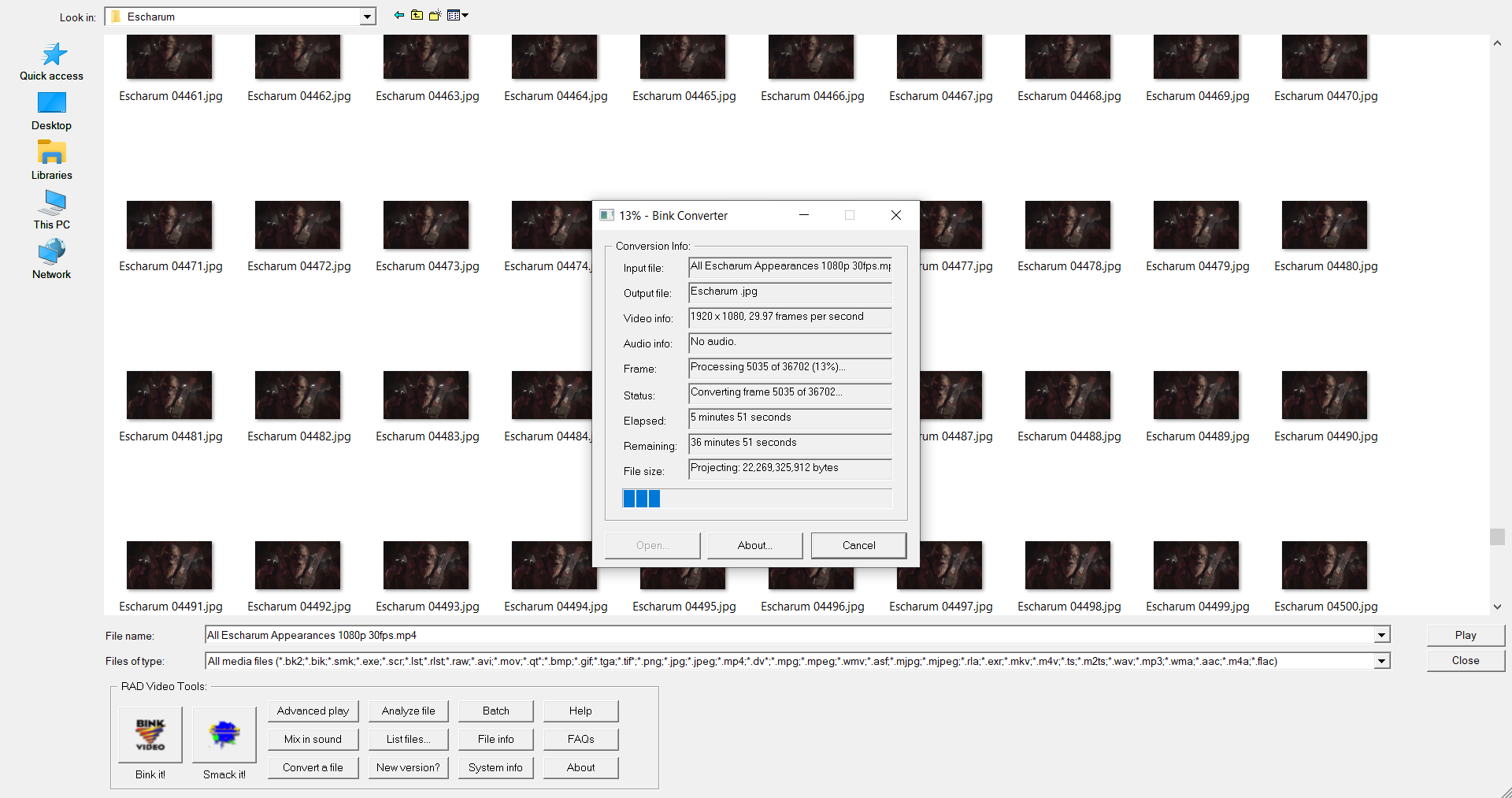Click the Advanced play button

[x=313, y=711]
